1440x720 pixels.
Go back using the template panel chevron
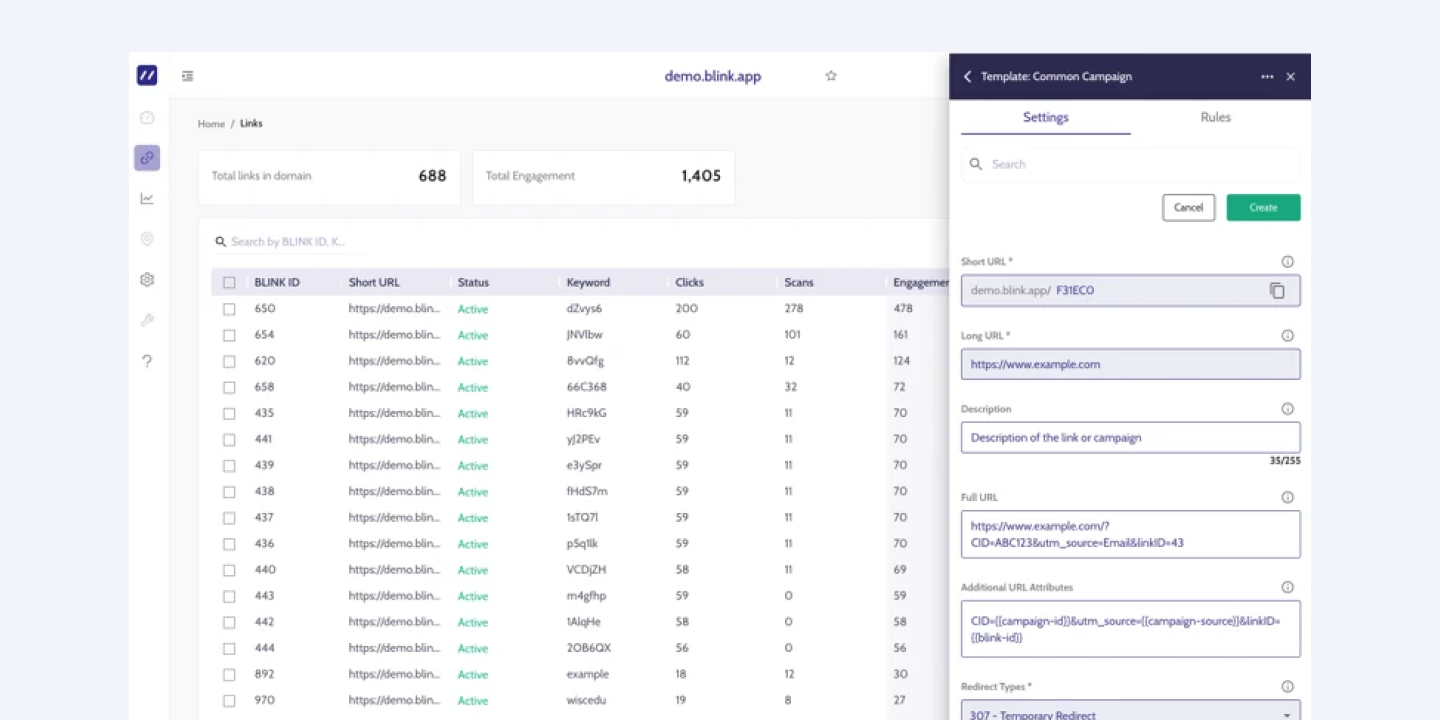point(967,77)
